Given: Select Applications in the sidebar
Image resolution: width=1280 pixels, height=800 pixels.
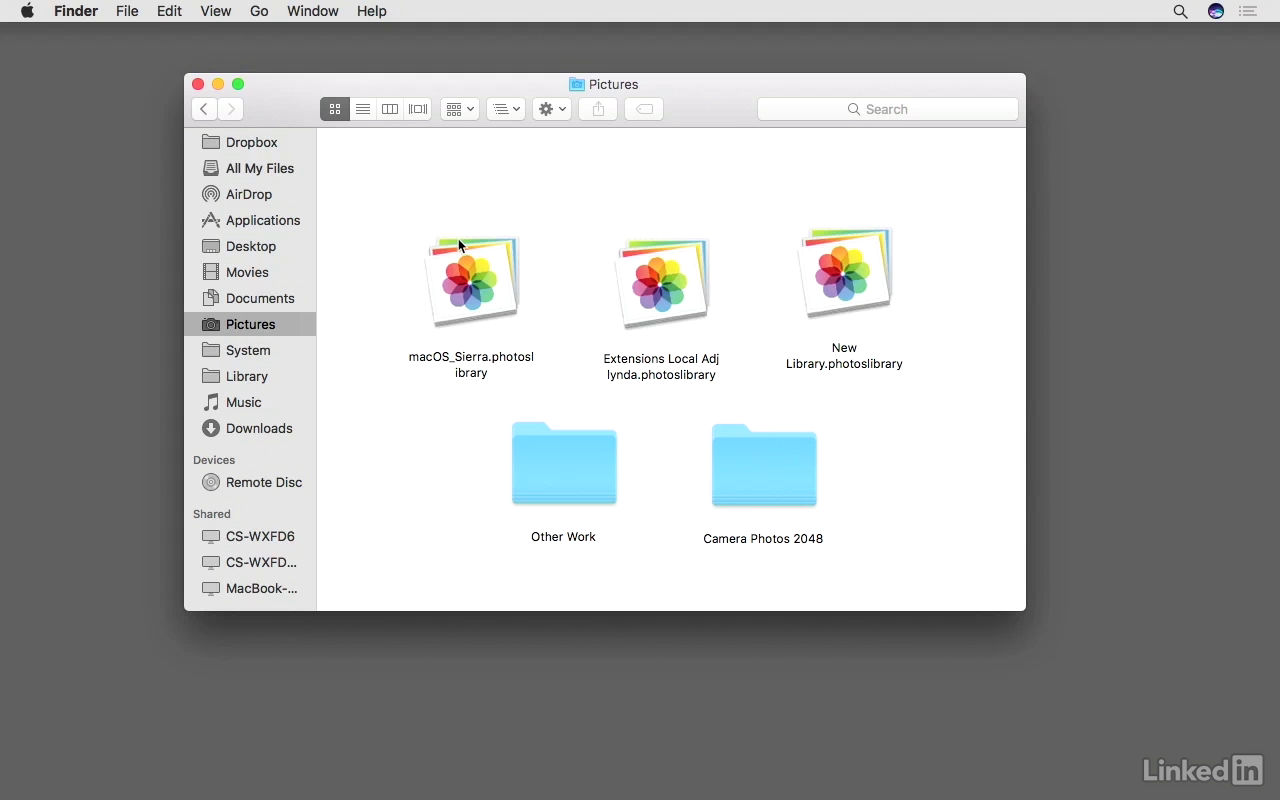Looking at the screenshot, I should [x=250, y=220].
